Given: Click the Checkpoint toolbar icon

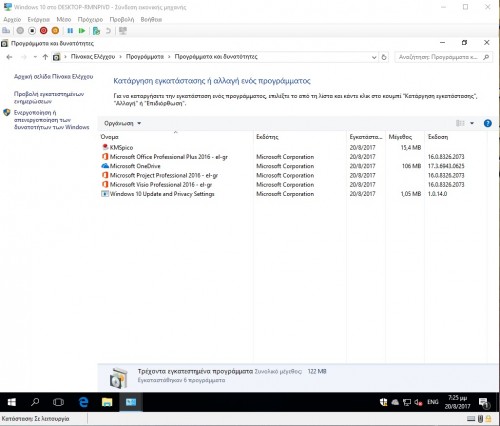Looking at the screenshot, I should tap(96, 31).
